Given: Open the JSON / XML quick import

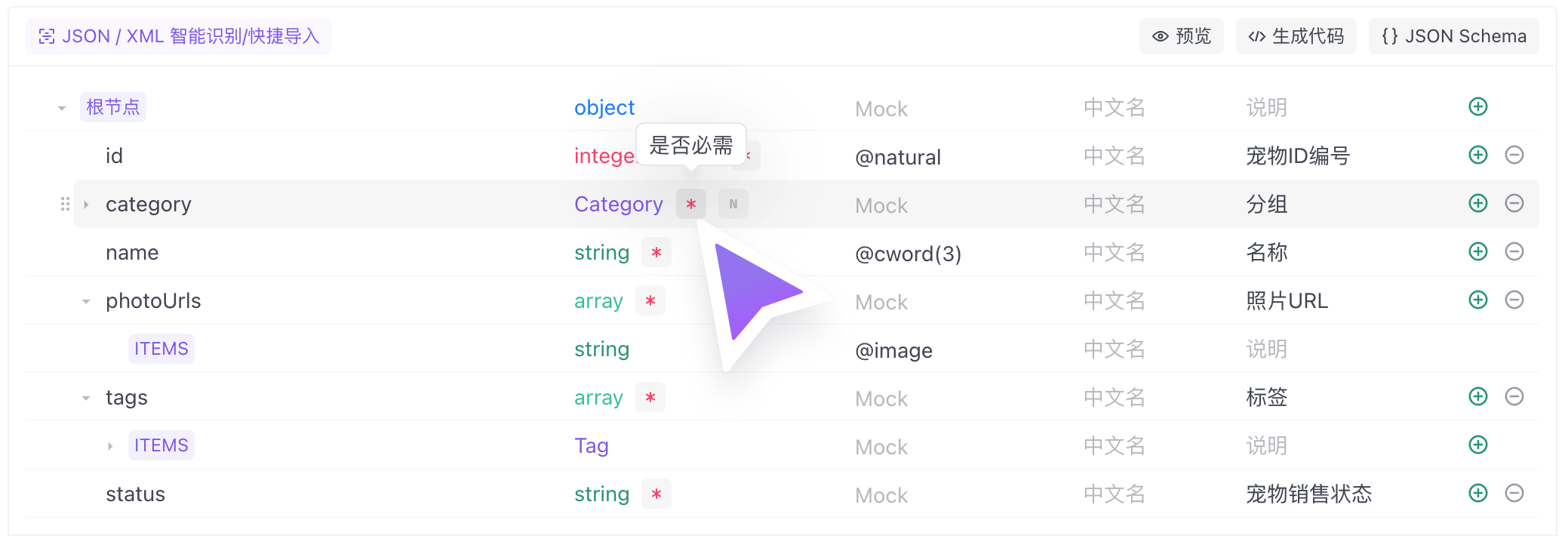Looking at the screenshot, I should click(x=179, y=36).
